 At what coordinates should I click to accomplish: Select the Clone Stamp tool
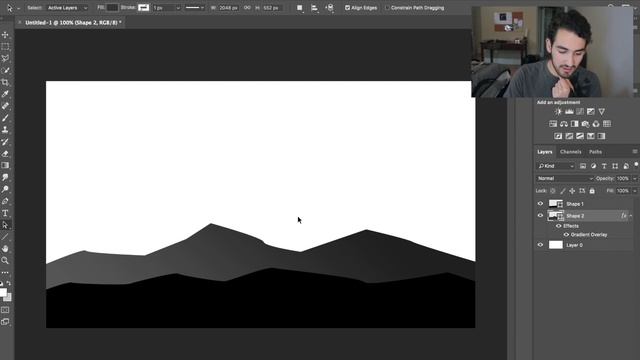[5, 130]
